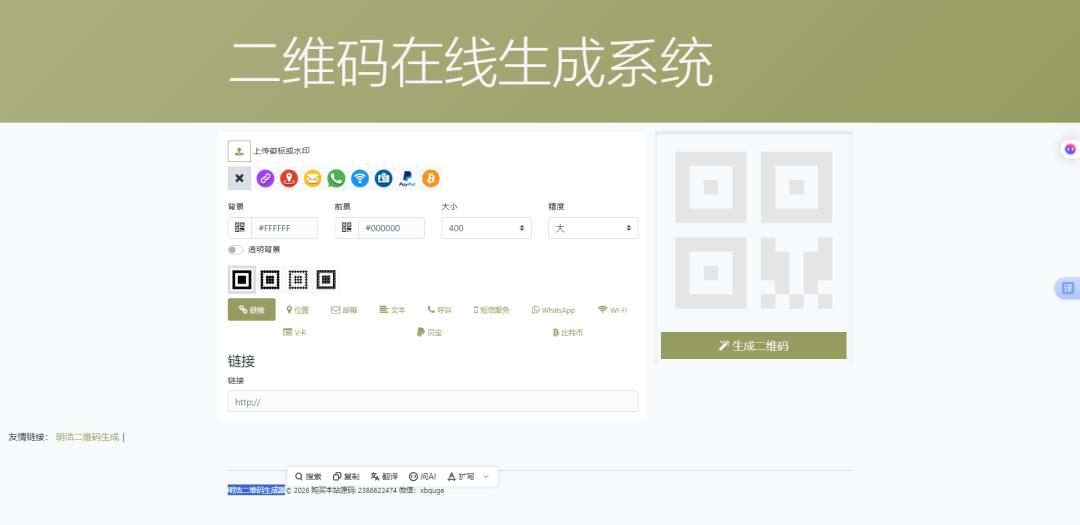This screenshot has height=525, width=1080.
Task: Switch to the WhatsApp tab
Action: tap(553, 310)
